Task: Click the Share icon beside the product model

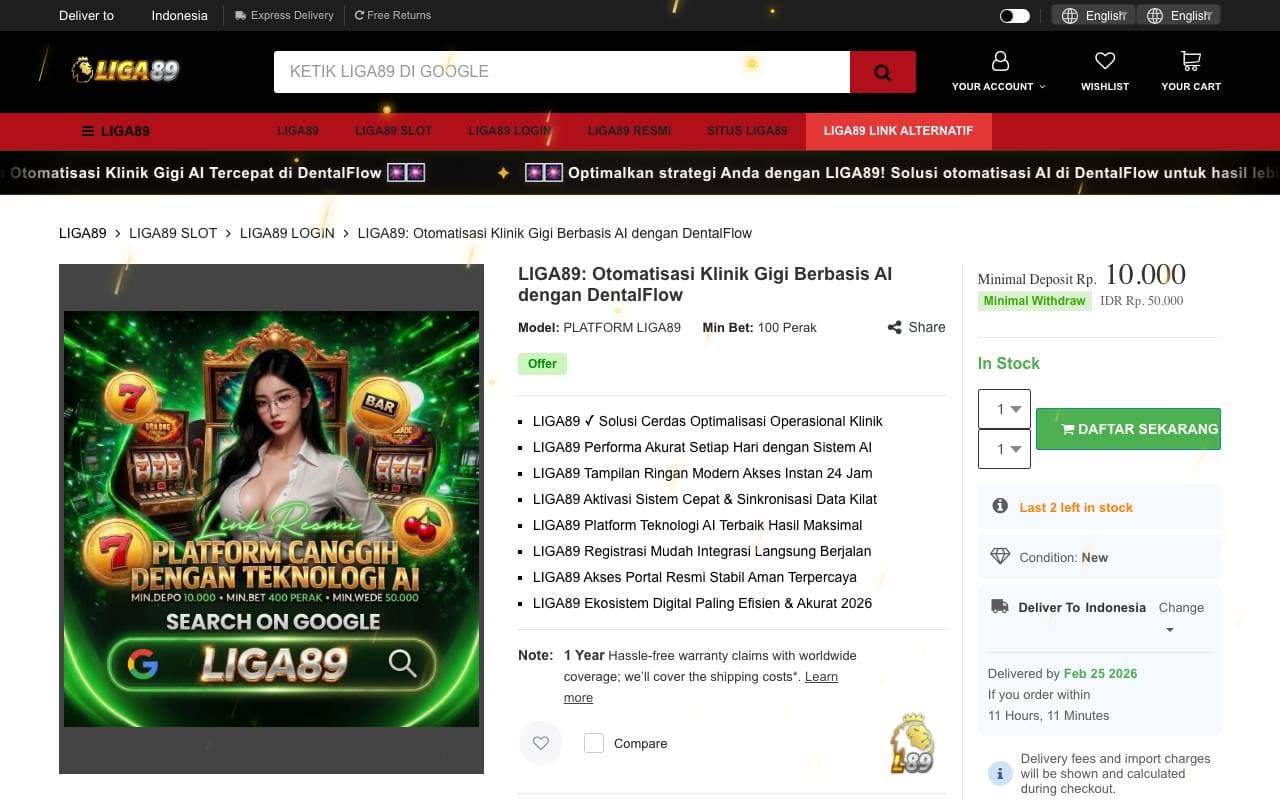Action: [x=894, y=327]
